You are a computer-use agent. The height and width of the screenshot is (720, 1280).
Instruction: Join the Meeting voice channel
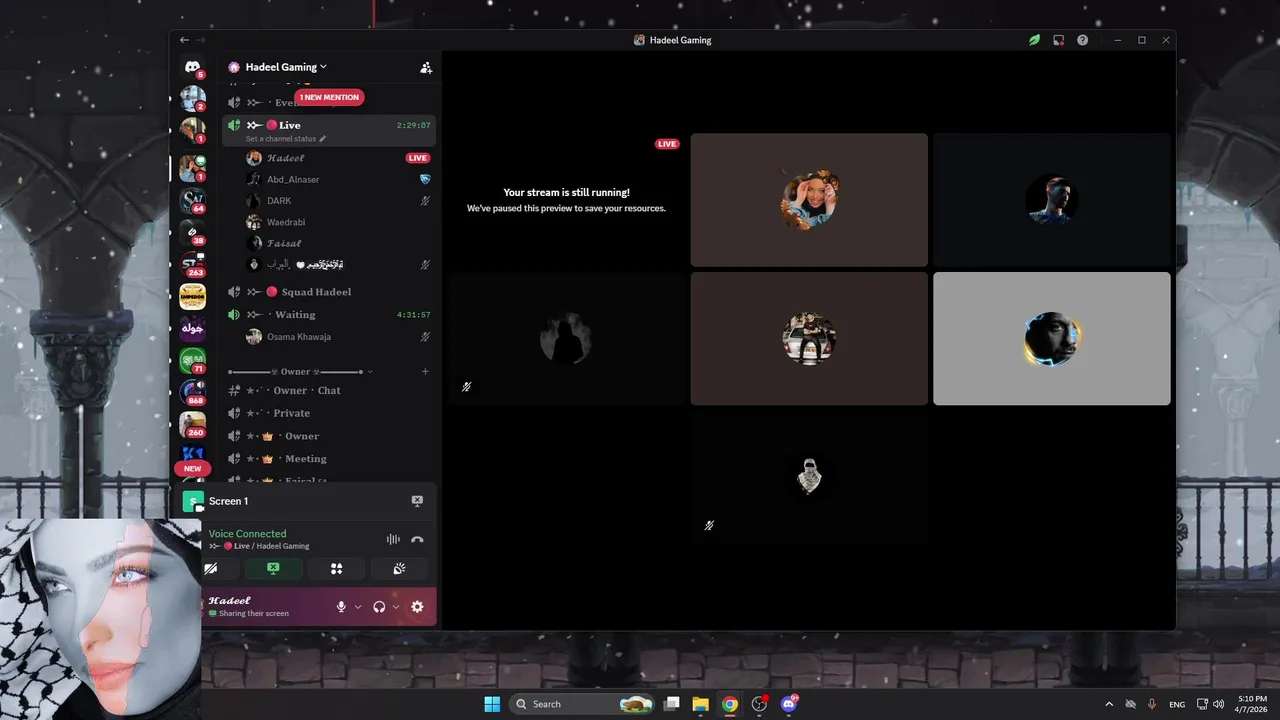pyautogui.click(x=328, y=459)
